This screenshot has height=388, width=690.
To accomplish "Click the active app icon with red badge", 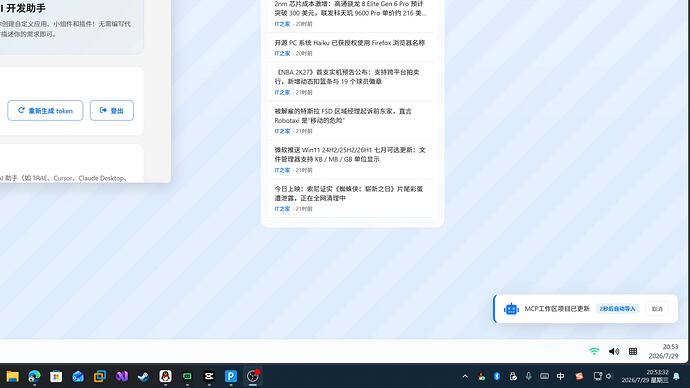I will (x=253, y=377).
